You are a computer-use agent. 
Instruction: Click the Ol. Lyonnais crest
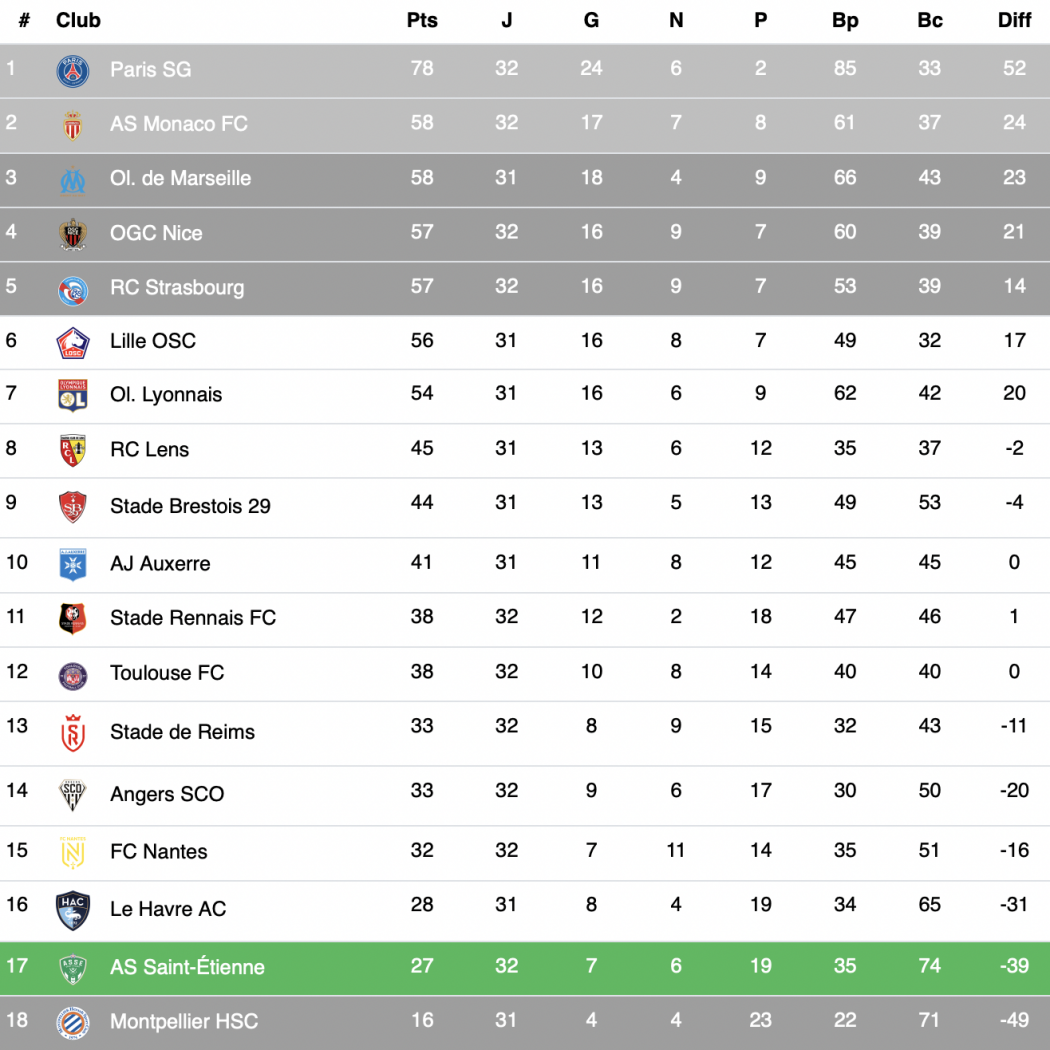click(72, 395)
